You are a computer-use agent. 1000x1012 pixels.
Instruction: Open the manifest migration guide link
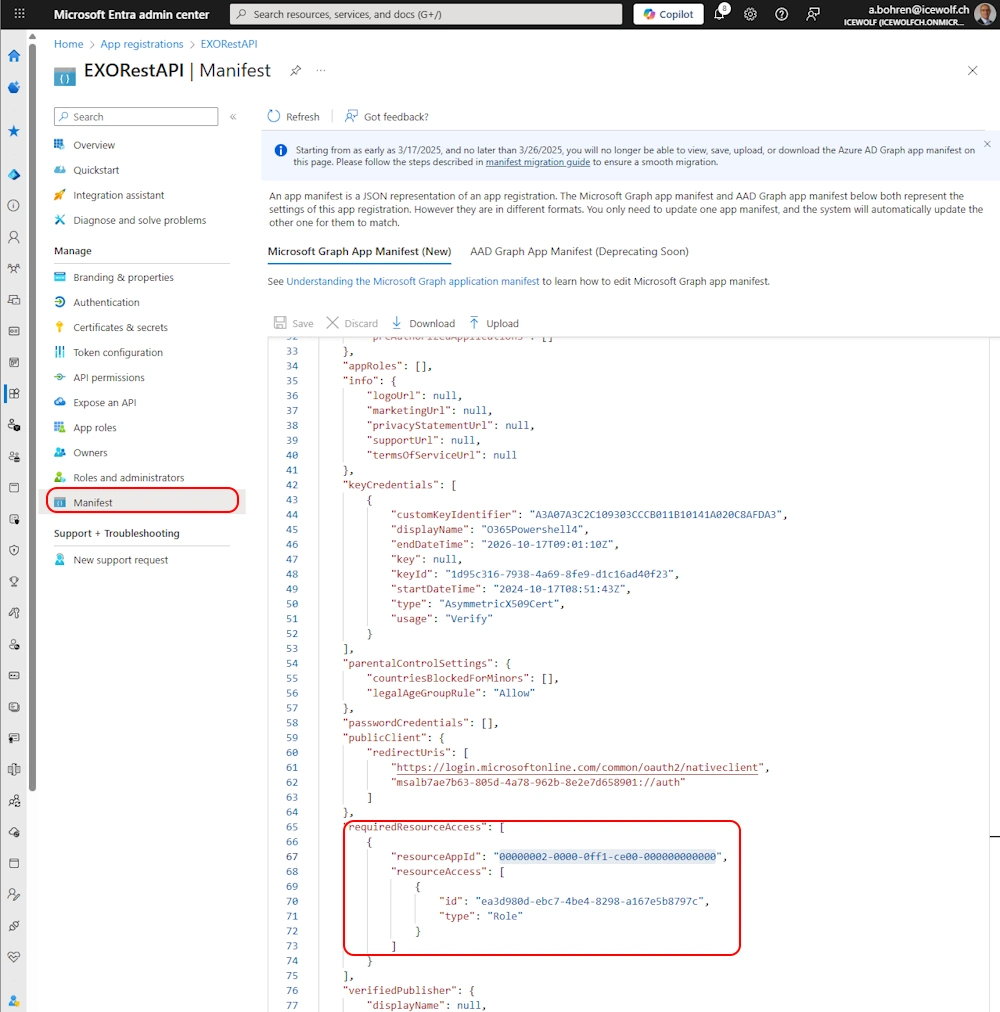click(x=538, y=162)
